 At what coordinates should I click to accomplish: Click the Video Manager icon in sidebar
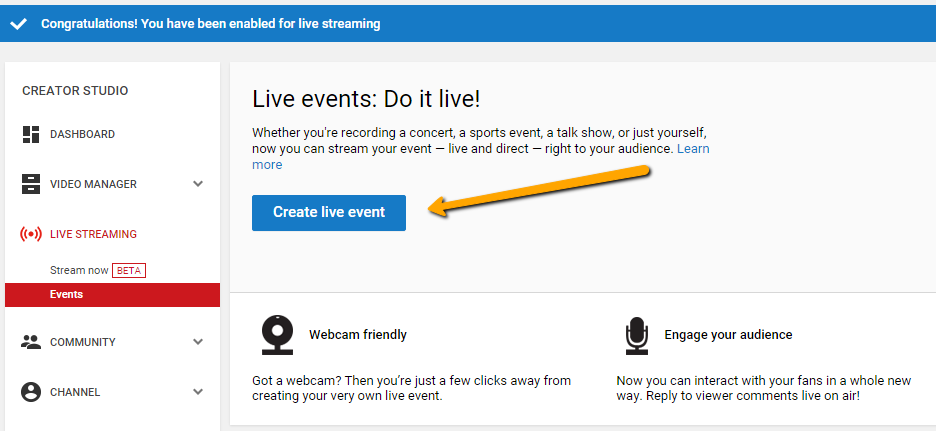(x=31, y=184)
